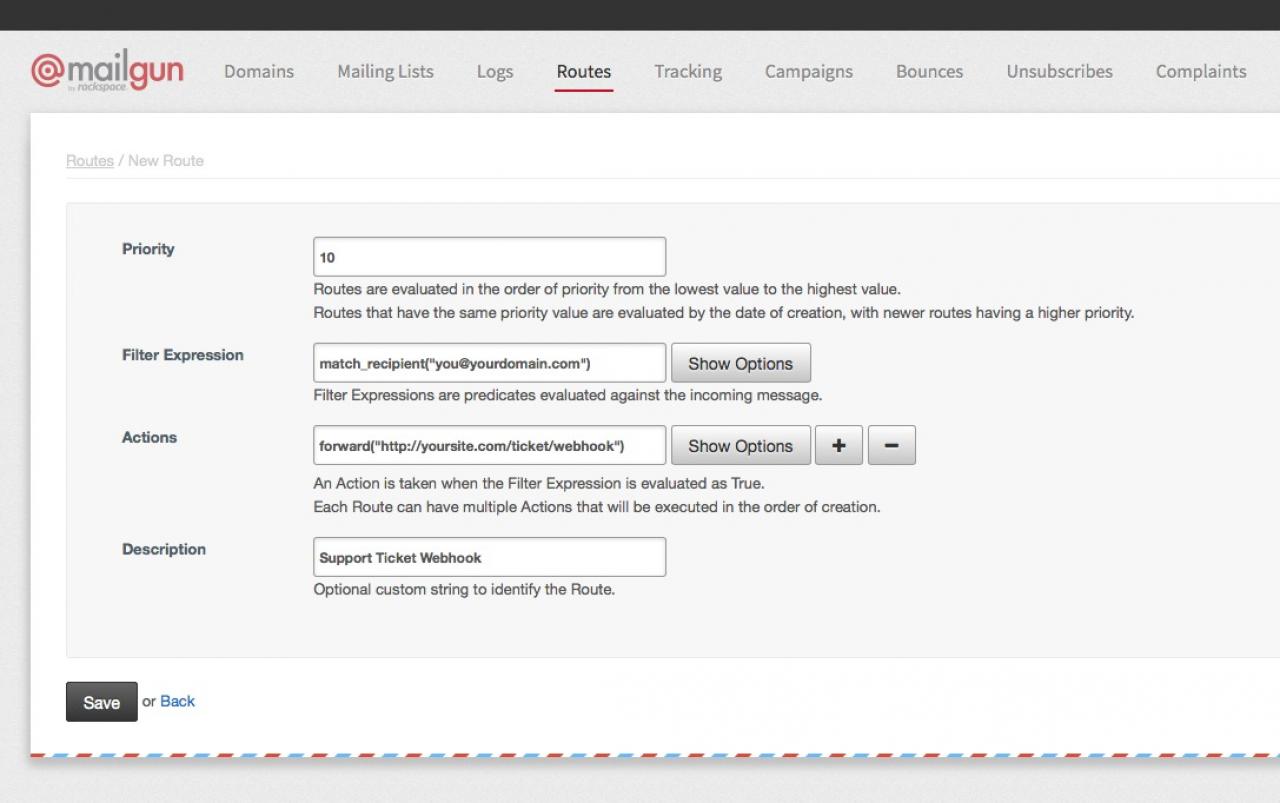Follow the Back link

pos(177,701)
